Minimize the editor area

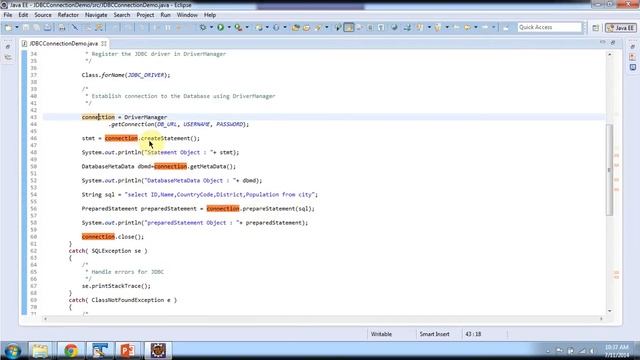pos(603,42)
